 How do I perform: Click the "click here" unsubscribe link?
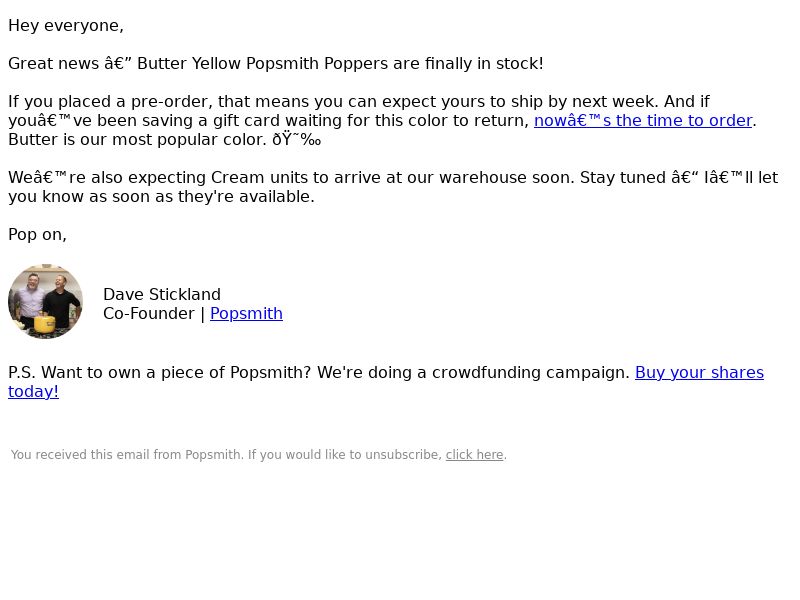tap(474, 455)
